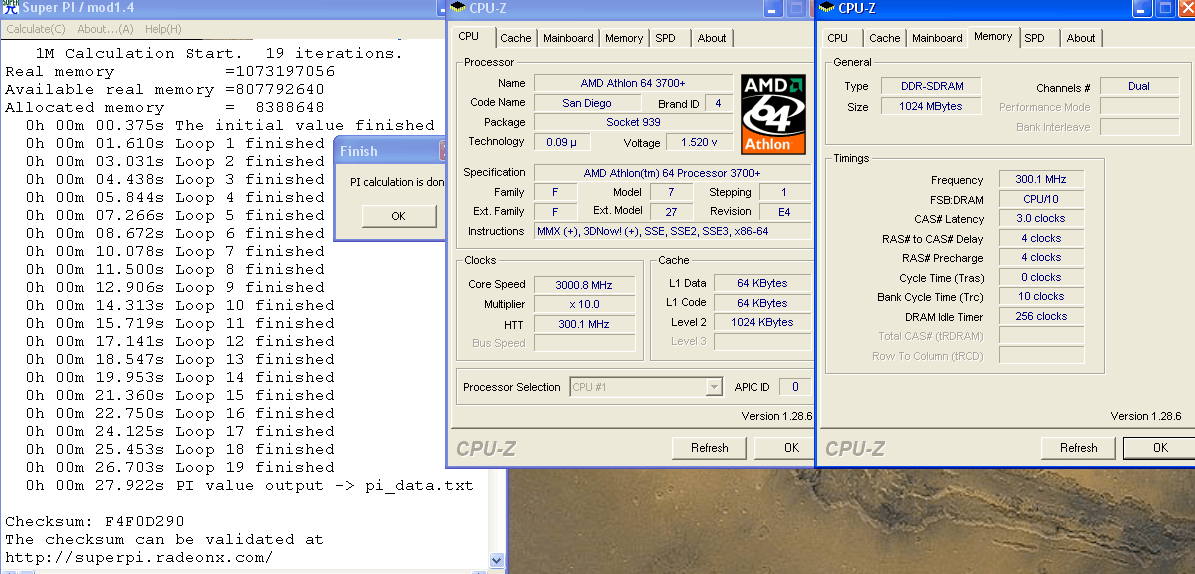The height and width of the screenshot is (574, 1195).
Task: Click the Specification field text
Action: pos(672,173)
